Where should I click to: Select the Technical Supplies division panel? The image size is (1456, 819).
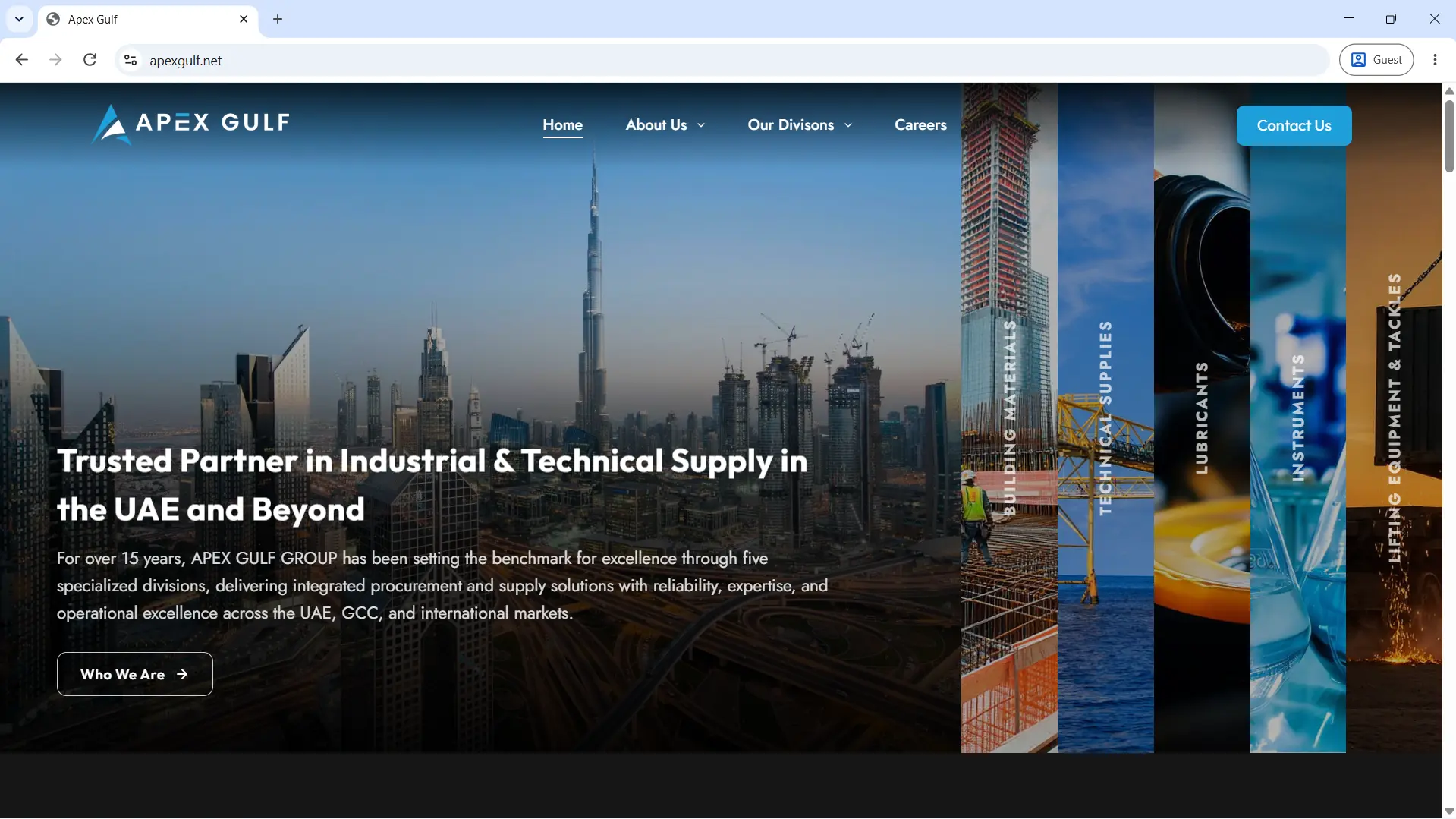pyautogui.click(x=1105, y=417)
